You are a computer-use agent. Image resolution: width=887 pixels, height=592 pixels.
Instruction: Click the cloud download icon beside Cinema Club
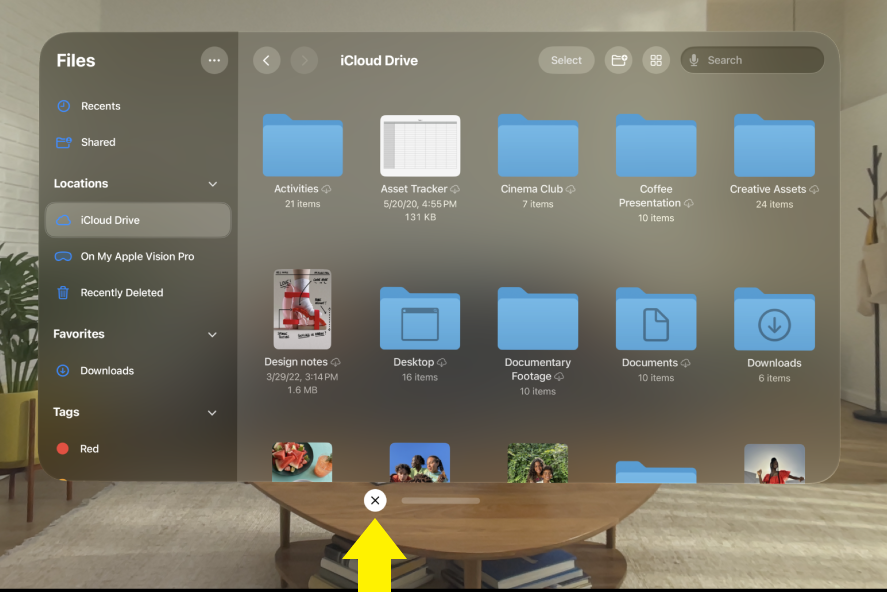(x=570, y=189)
